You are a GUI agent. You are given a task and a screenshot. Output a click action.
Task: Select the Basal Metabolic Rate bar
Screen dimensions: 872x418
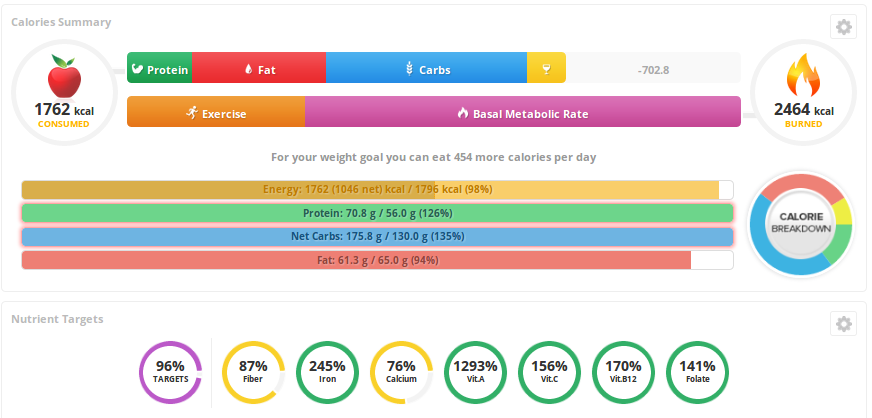(x=522, y=113)
